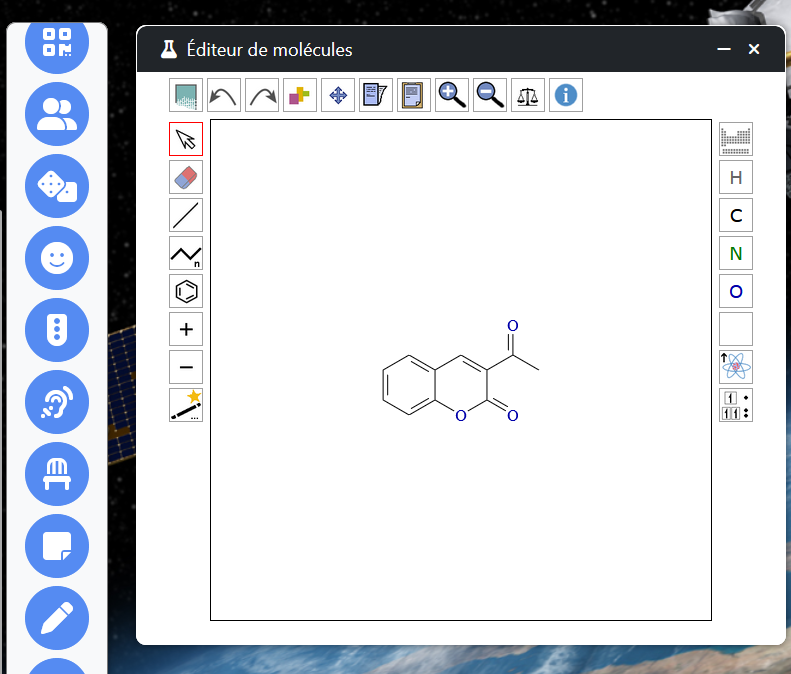Select the oxygen O element button
791x674 pixels.
[x=736, y=291]
